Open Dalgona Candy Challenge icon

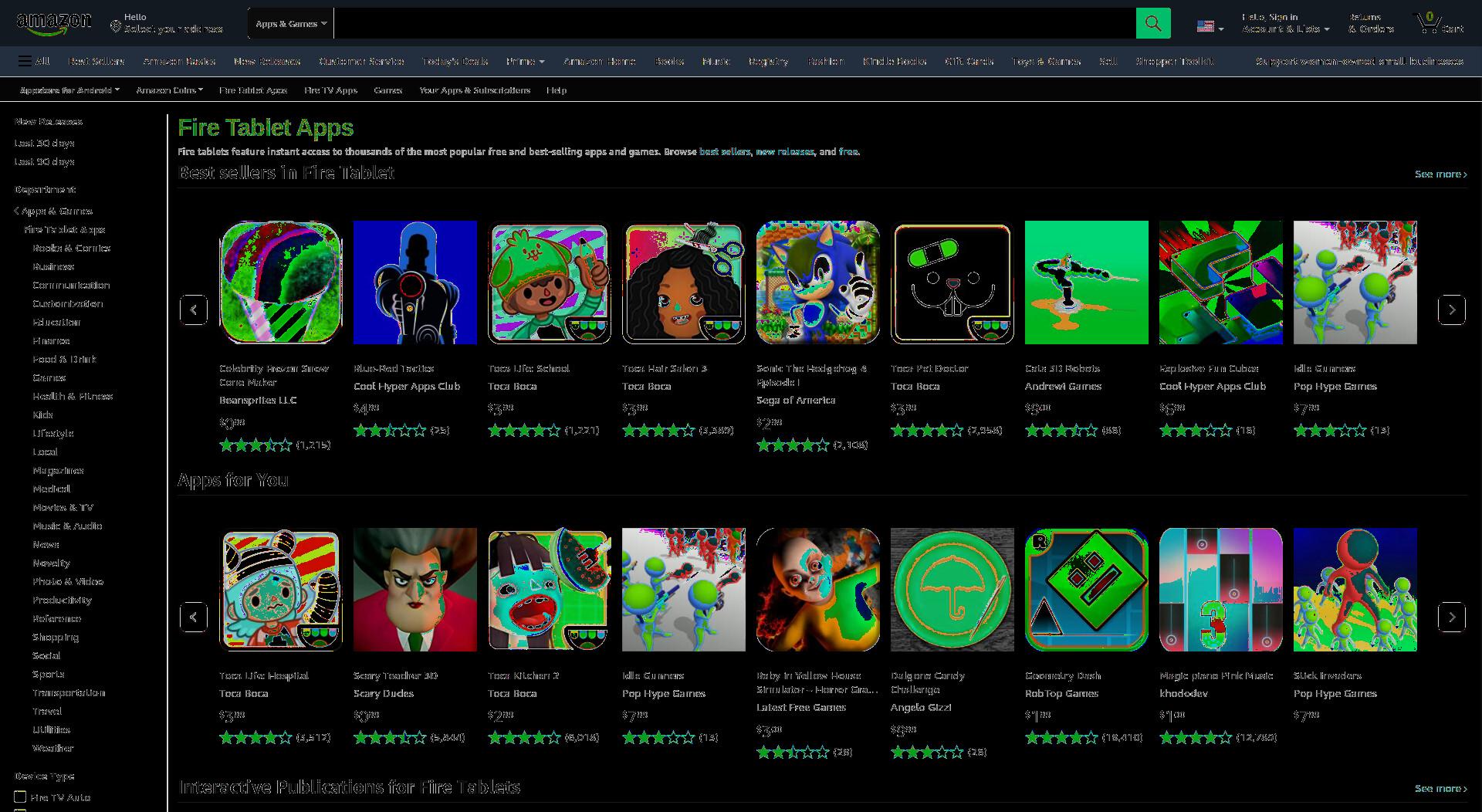(952, 590)
